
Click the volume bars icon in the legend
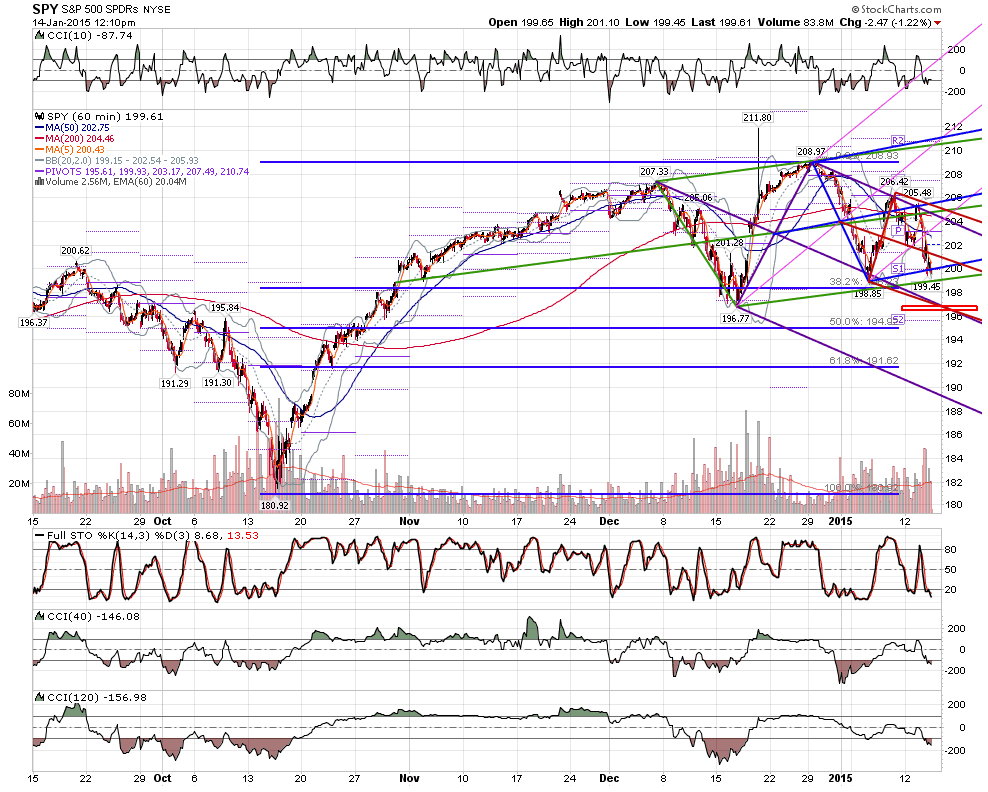pos(38,182)
